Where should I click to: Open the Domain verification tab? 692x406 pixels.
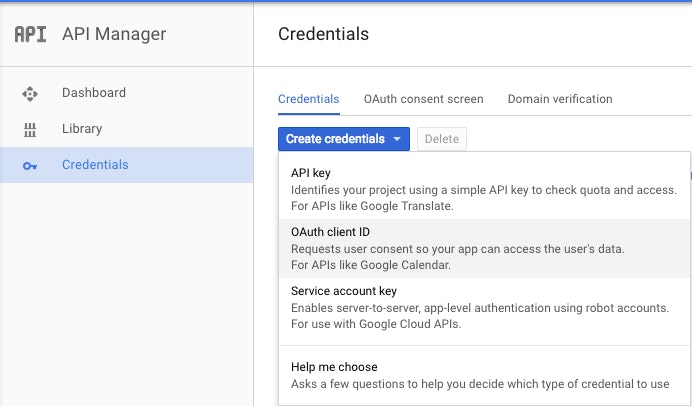point(560,99)
